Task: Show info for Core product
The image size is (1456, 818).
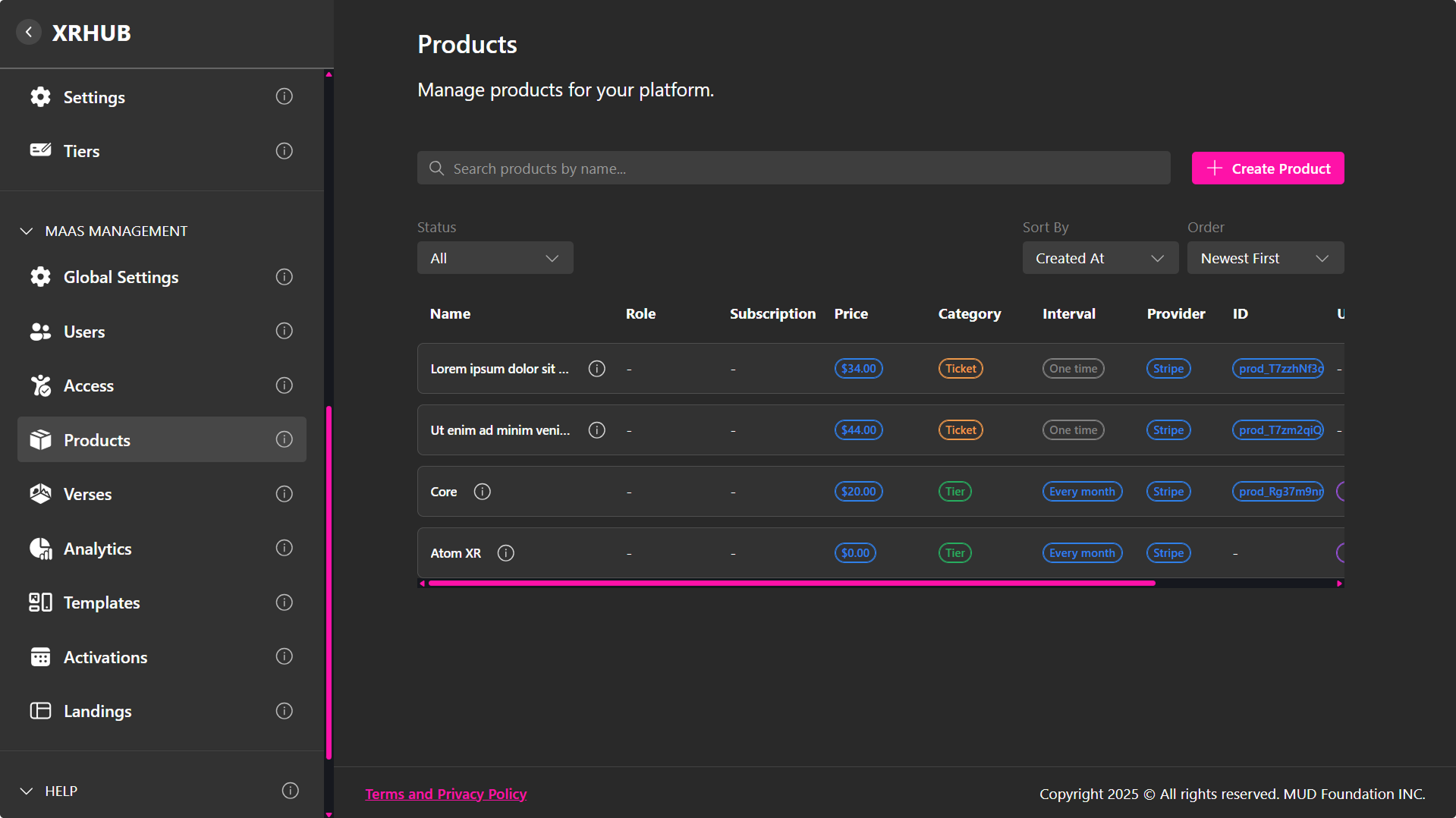Action: [482, 492]
